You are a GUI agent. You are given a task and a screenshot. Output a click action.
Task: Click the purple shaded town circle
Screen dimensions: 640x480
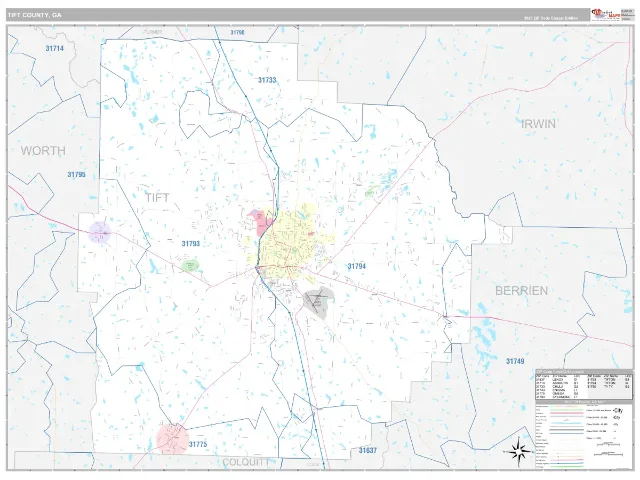(x=100, y=232)
